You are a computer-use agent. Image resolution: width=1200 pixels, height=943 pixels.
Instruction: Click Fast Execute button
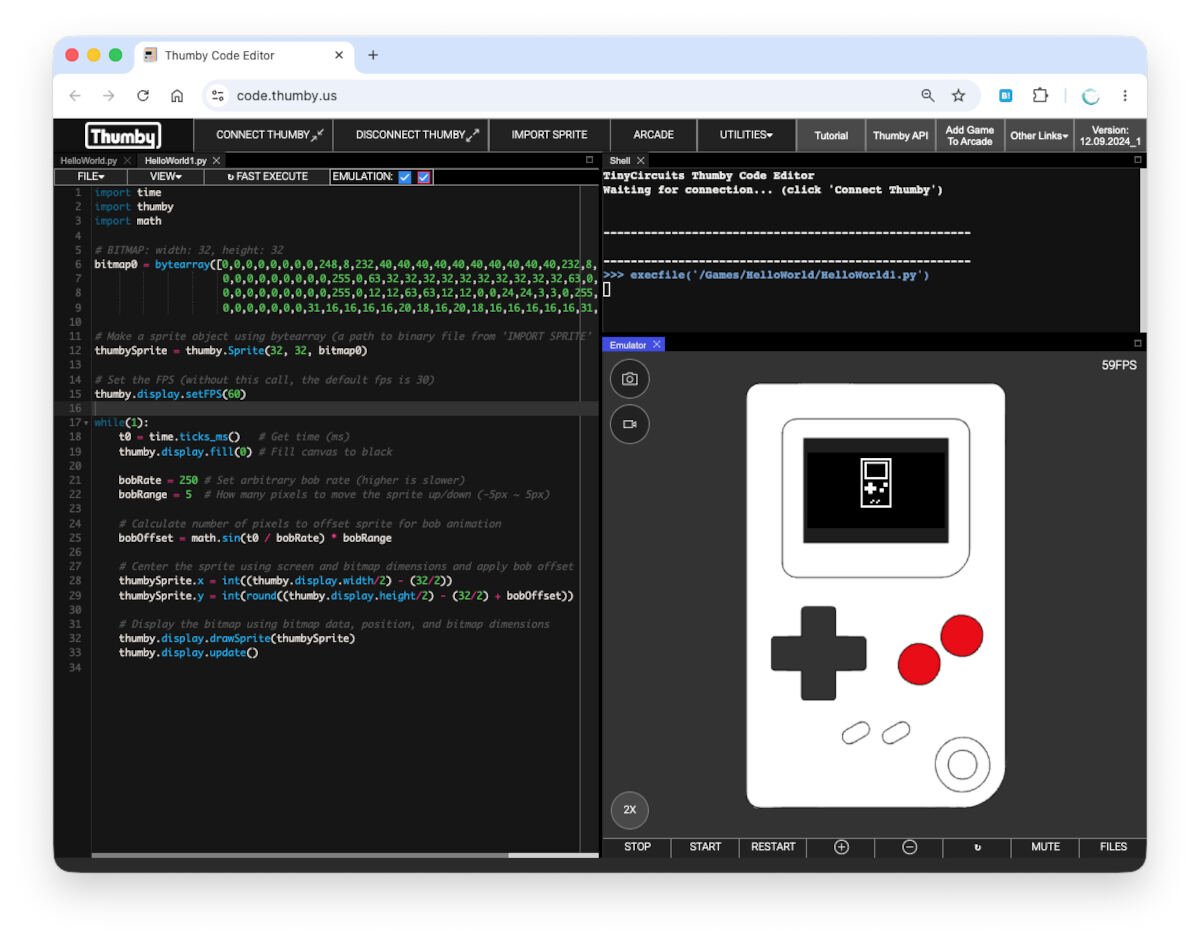(x=267, y=177)
